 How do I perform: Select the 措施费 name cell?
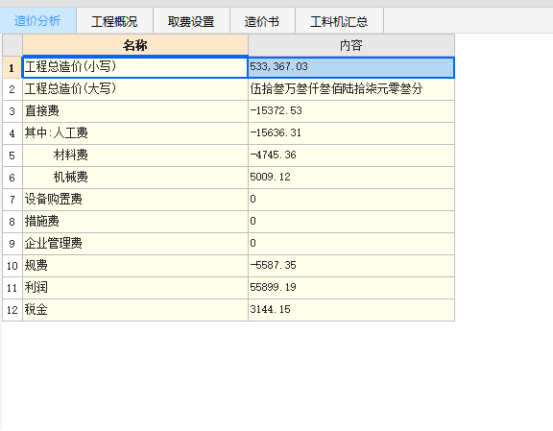point(135,221)
